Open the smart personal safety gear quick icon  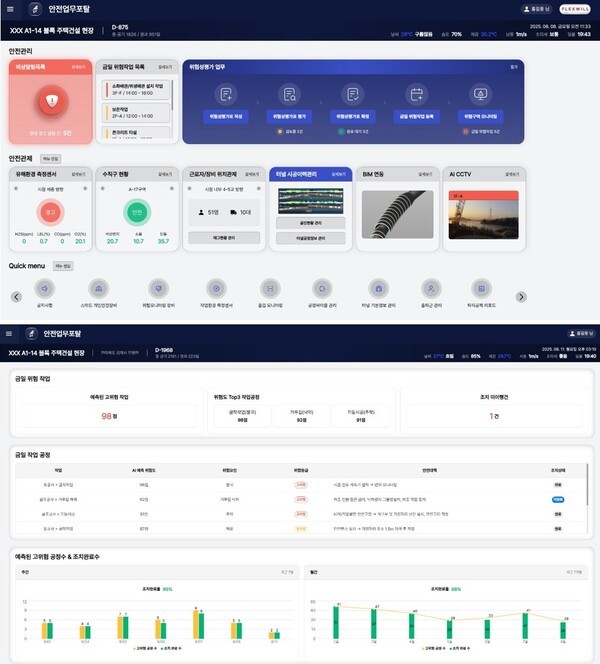99,289
